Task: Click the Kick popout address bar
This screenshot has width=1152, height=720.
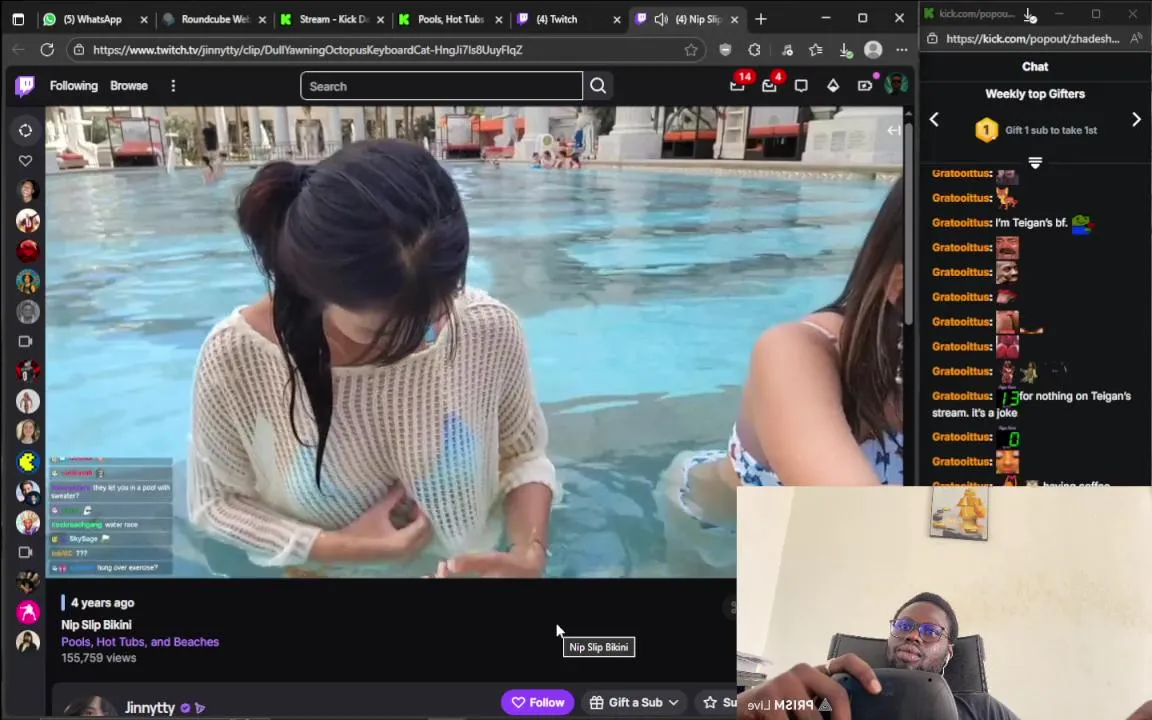Action: point(1032,39)
